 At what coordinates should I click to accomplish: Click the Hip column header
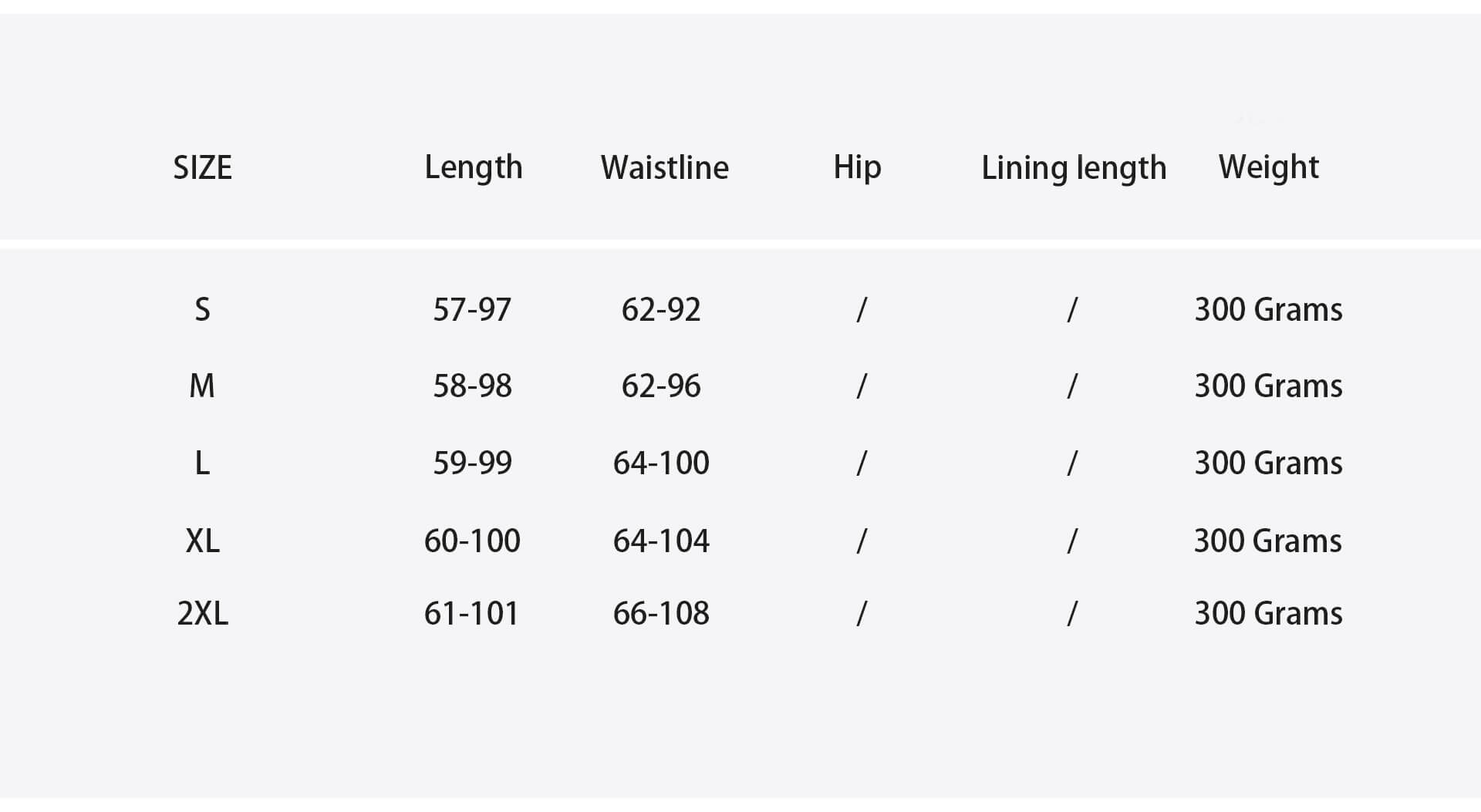[856, 167]
